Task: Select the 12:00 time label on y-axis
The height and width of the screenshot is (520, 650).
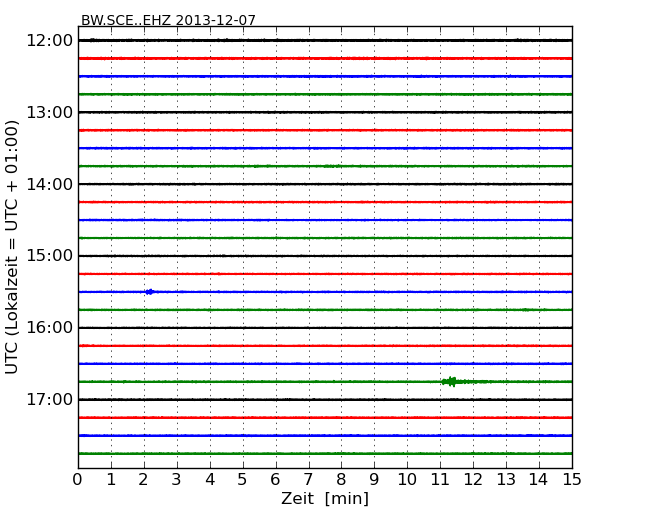Action: (50, 40)
